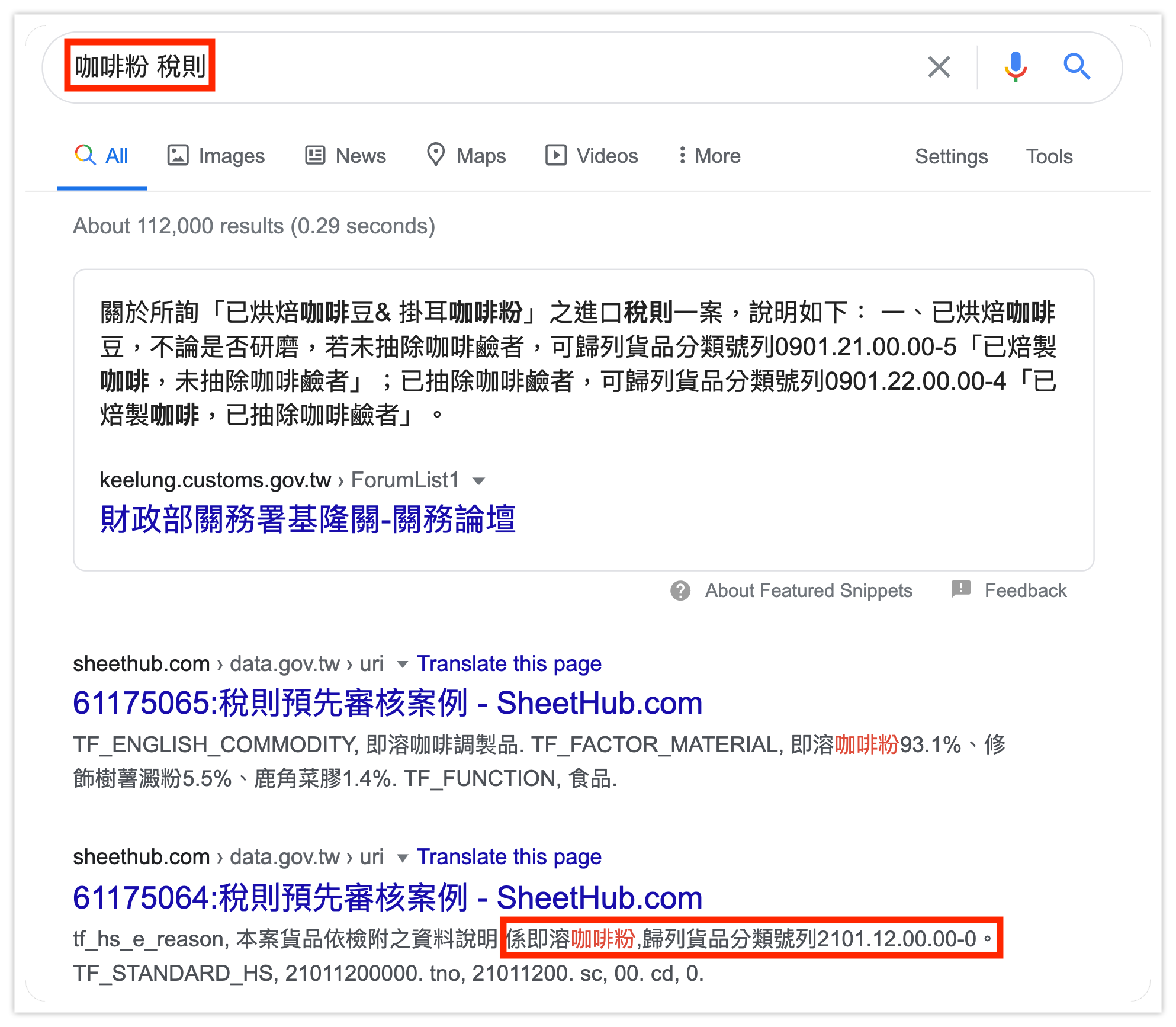Switch to the All results tab
The width and height of the screenshot is (1176, 1027).
point(102,156)
